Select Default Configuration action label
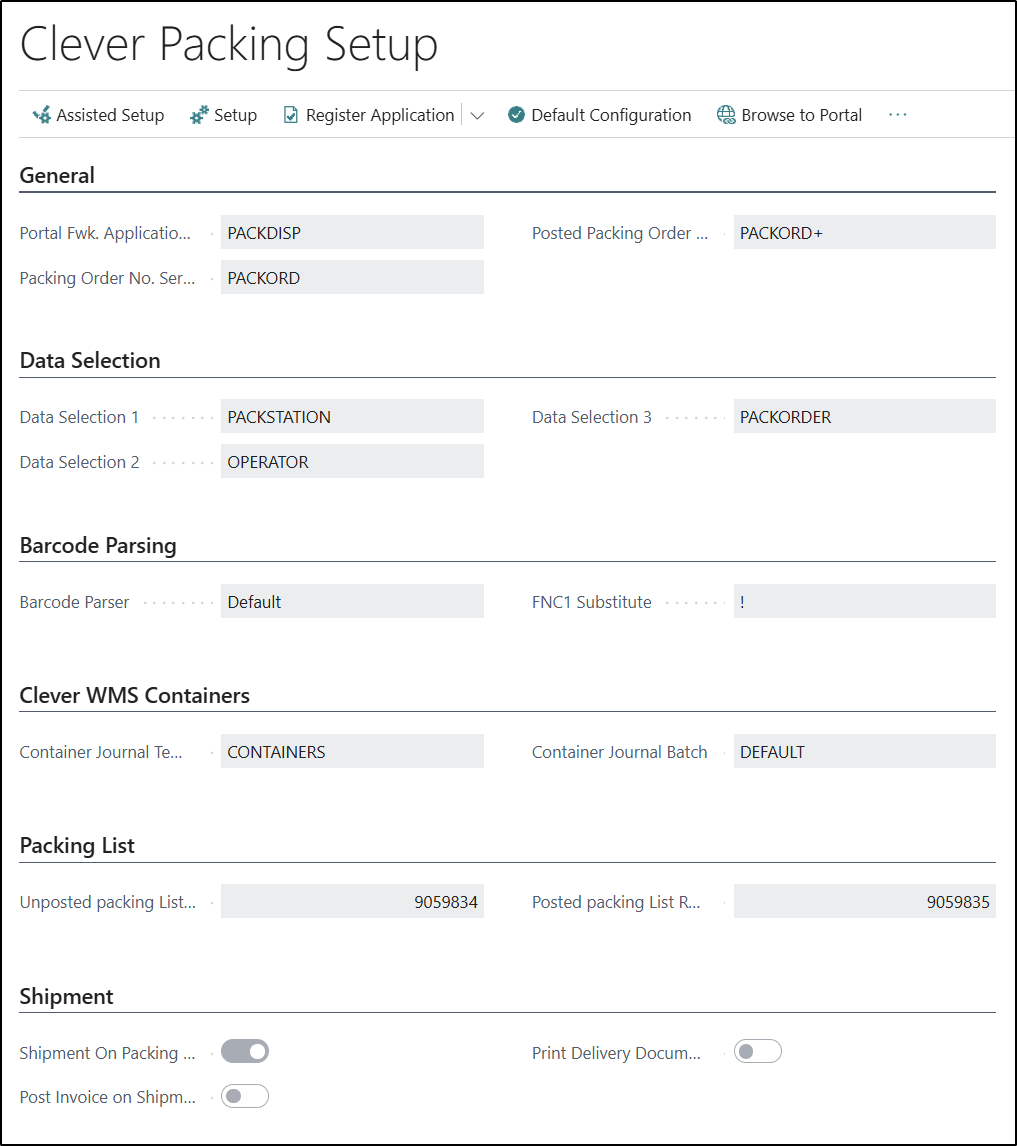This screenshot has width=1017, height=1146. [611, 116]
